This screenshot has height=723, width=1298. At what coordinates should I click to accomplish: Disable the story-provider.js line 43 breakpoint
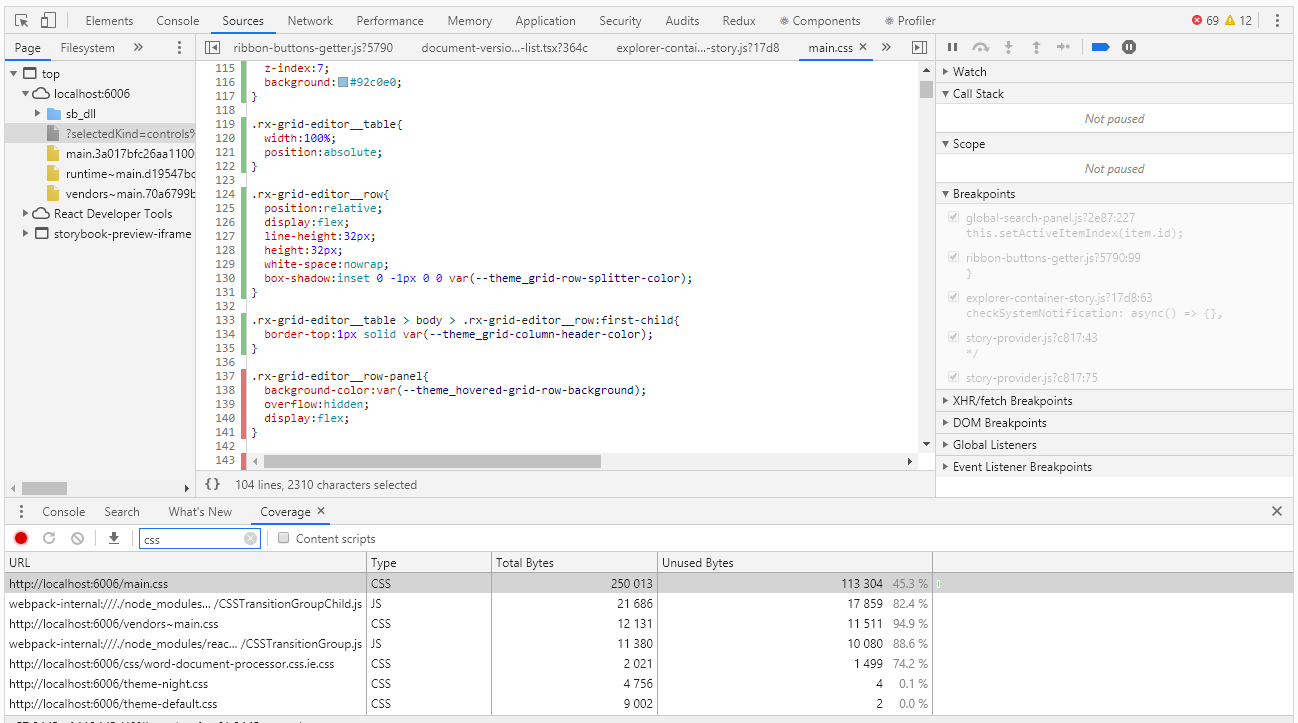pyautogui.click(x=953, y=337)
